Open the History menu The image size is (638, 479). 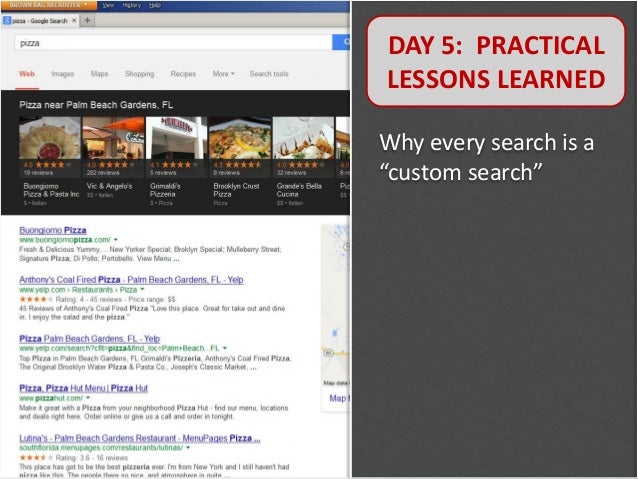pyautogui.click(x=131, y=5)
